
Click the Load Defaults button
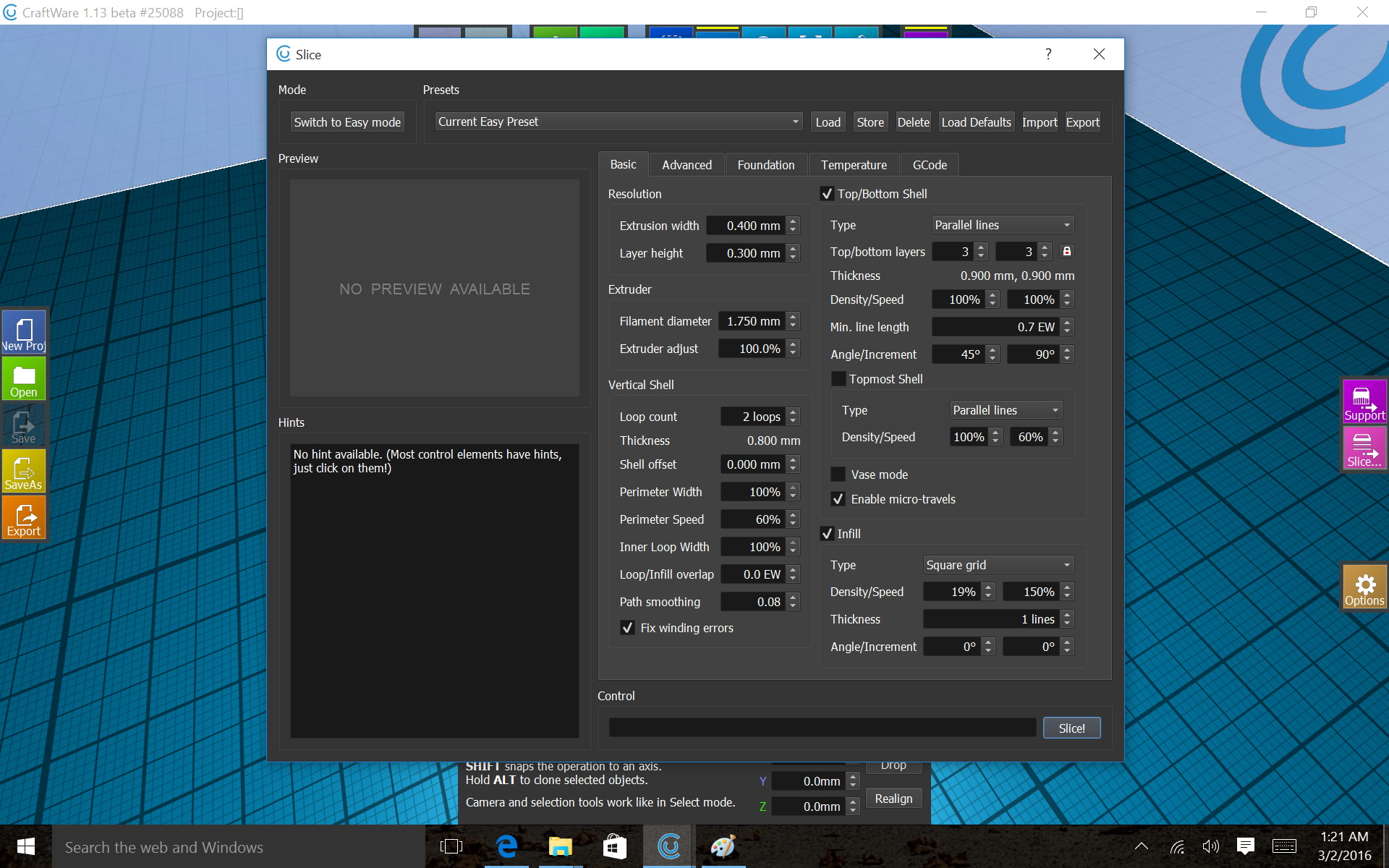tap(976, 122)
